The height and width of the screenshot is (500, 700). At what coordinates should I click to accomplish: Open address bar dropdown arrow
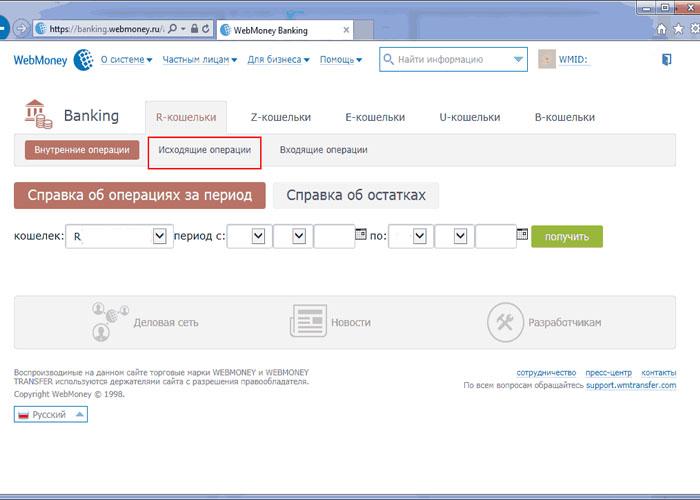click(183, 29)
